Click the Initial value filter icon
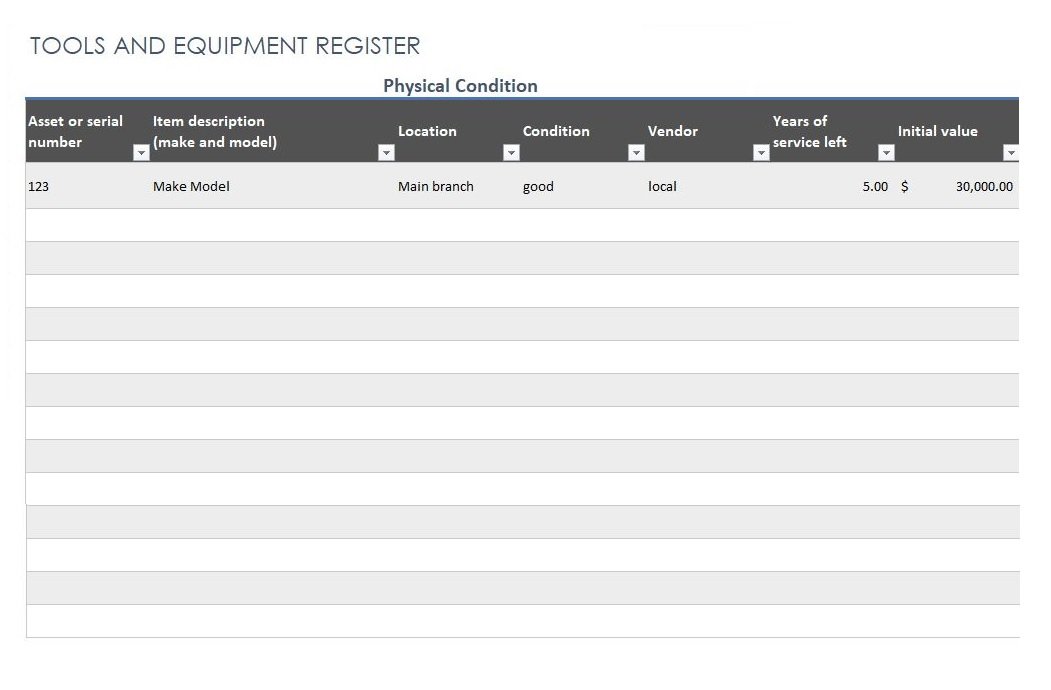Screen dimensions: 1051x690 pos(1011,152)
